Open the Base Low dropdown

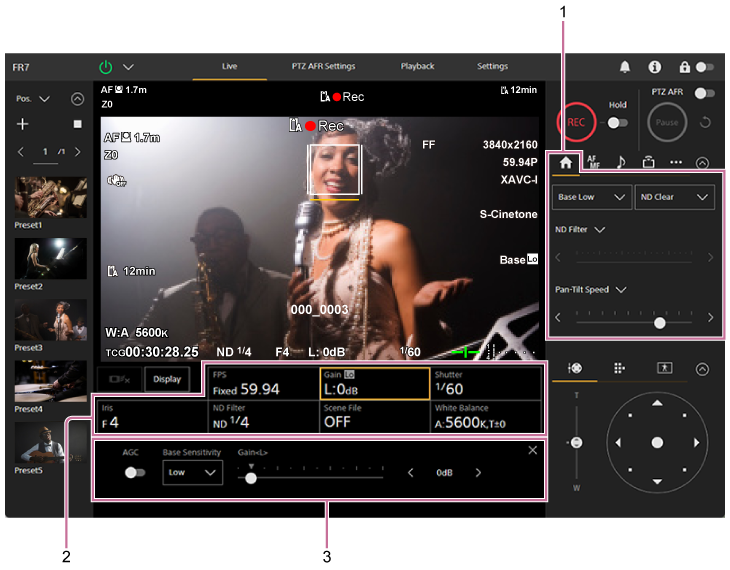(x=592, y=197)
